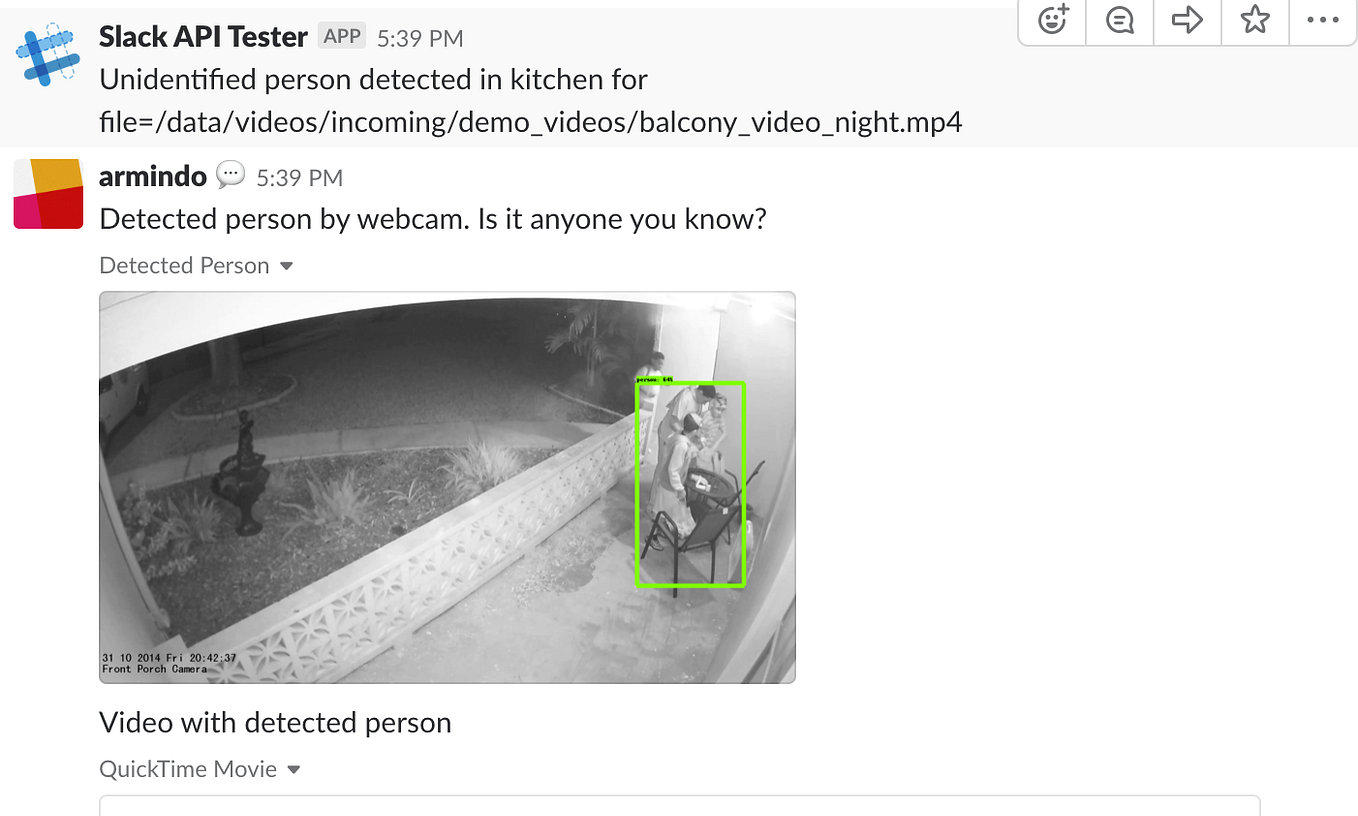This screenshot has height=816, width=1358.
Task: Forward the Slack API Tester message
Action: [1187, 22]
